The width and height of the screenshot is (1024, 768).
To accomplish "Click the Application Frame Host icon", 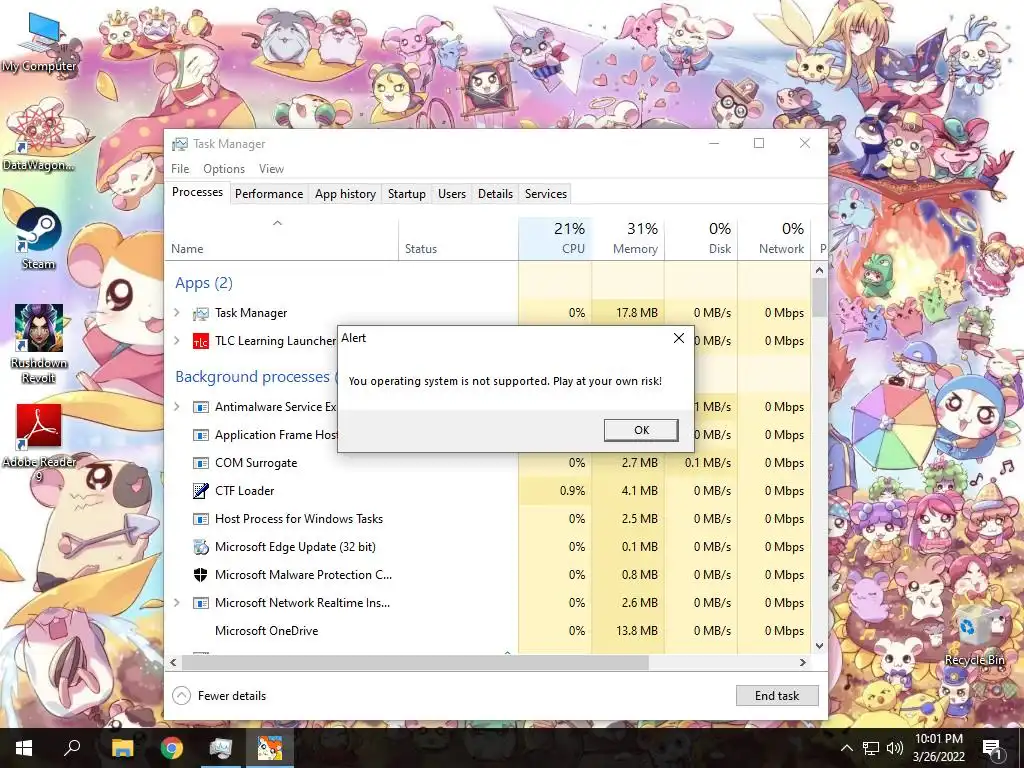I will 200,435.
